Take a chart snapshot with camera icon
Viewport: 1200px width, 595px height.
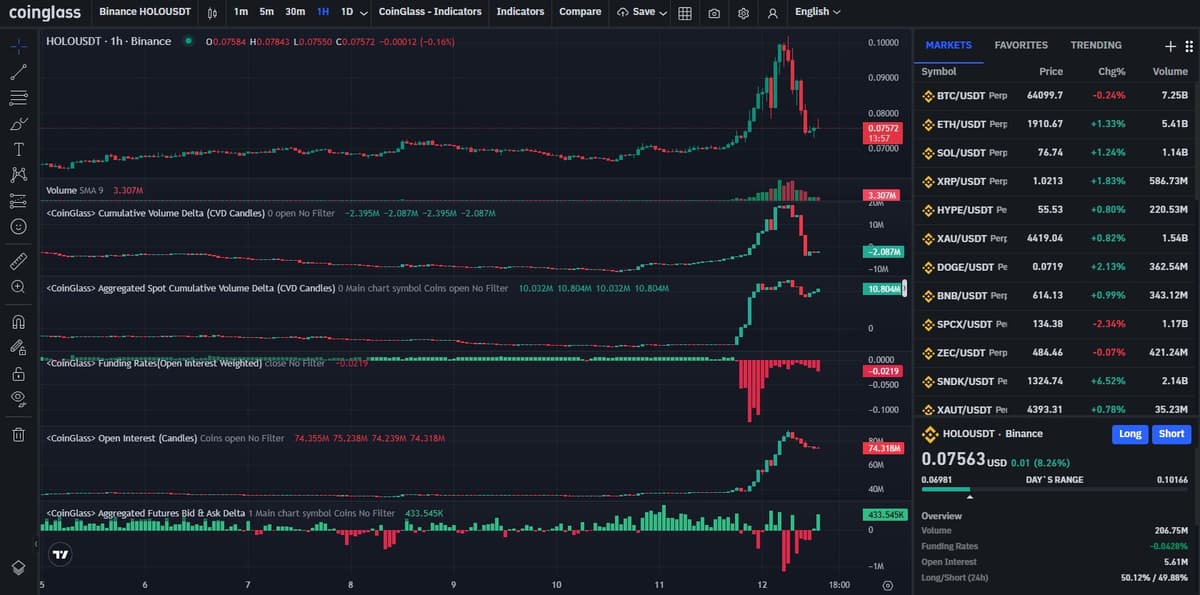click(714, 13)
